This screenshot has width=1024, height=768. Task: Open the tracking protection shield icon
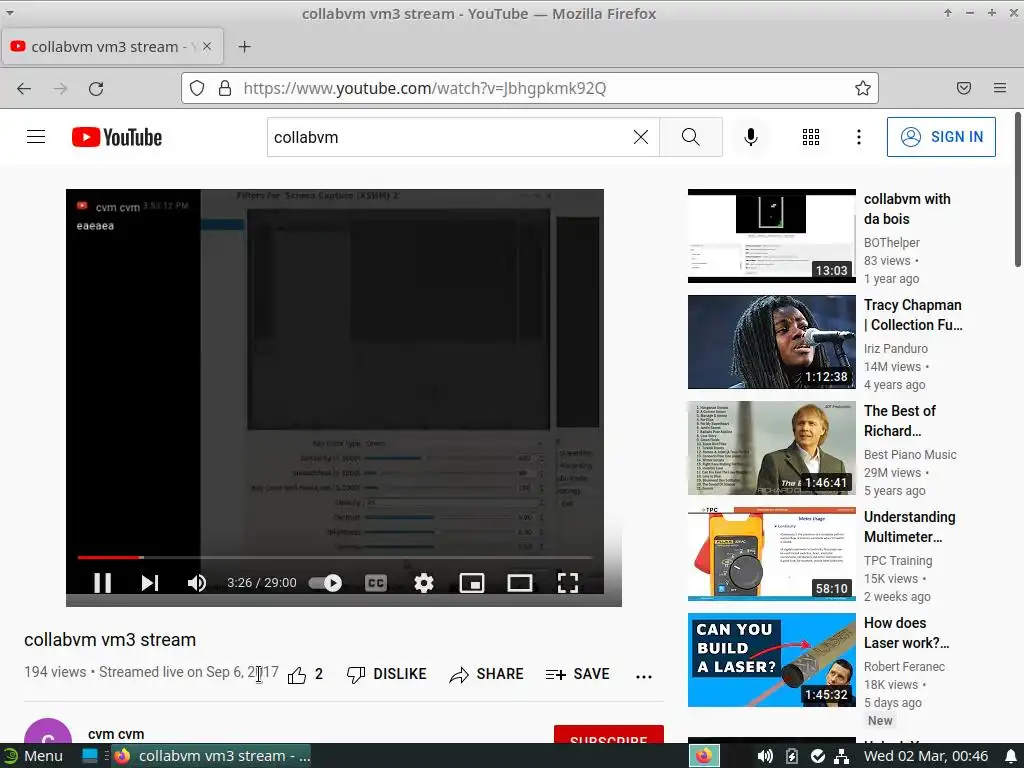pos(197,88)
